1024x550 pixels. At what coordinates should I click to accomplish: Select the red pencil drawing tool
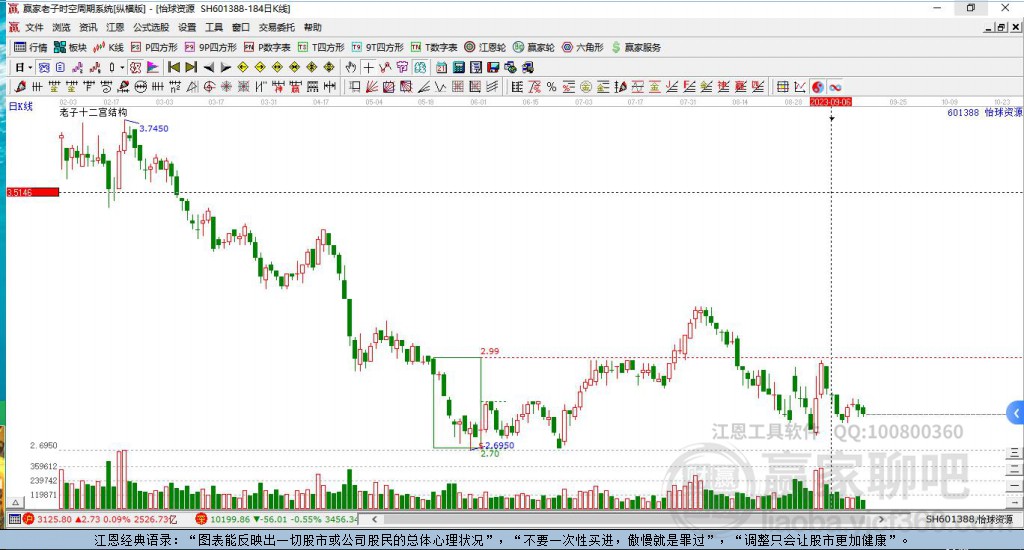20,87
